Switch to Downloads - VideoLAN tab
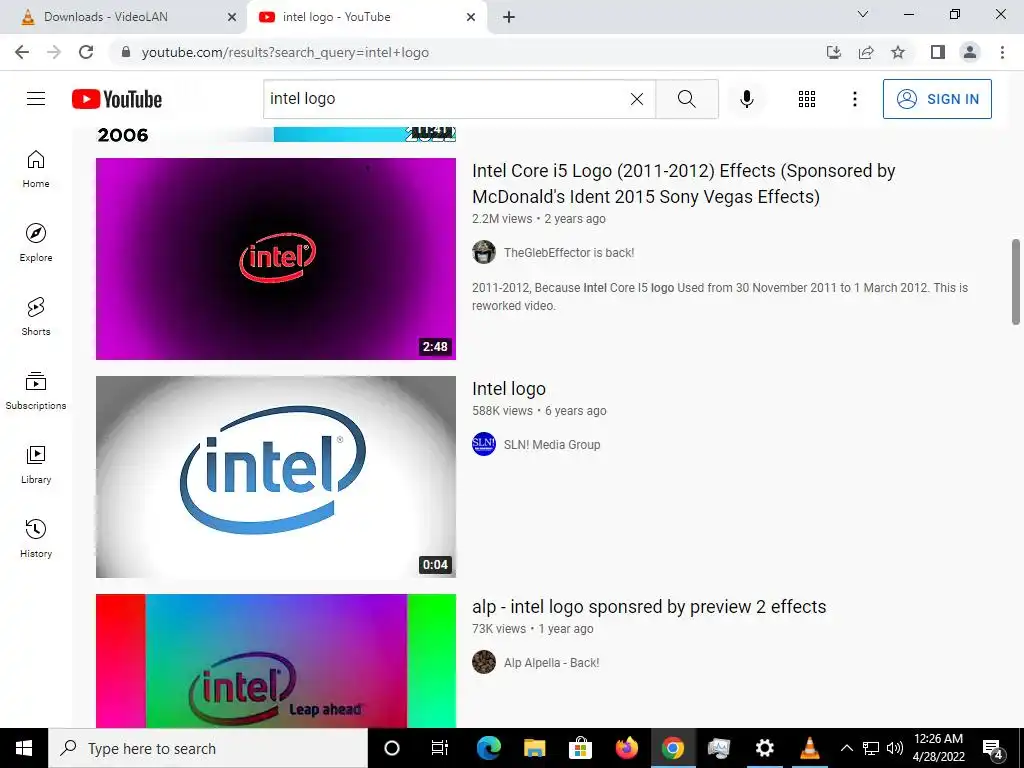Viewport: 1024px width, 768px height. click(124, 17)
